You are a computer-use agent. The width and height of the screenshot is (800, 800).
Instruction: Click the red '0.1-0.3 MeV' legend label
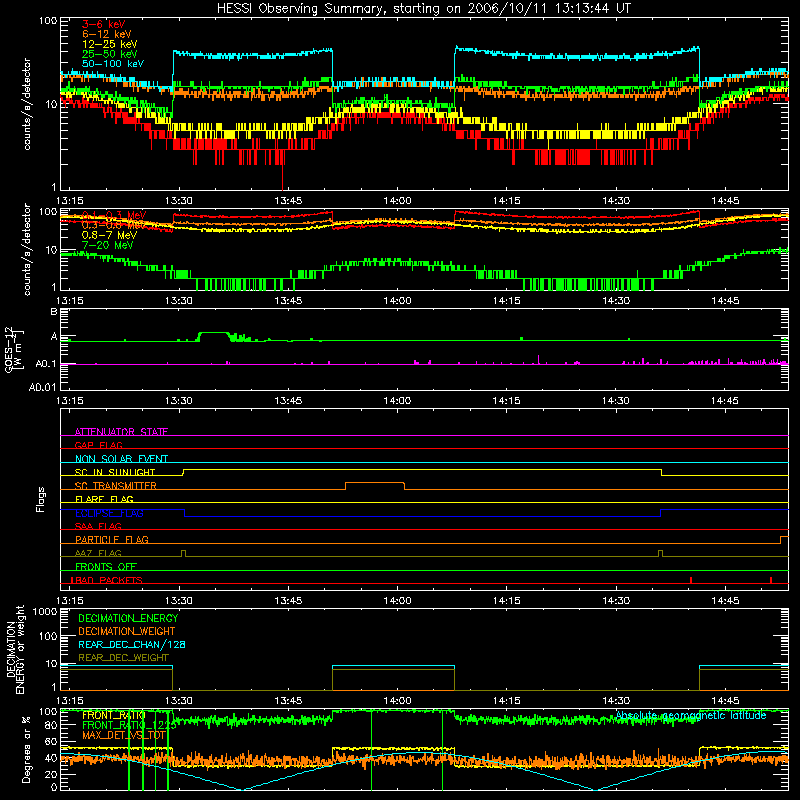[x=113, y=215]
